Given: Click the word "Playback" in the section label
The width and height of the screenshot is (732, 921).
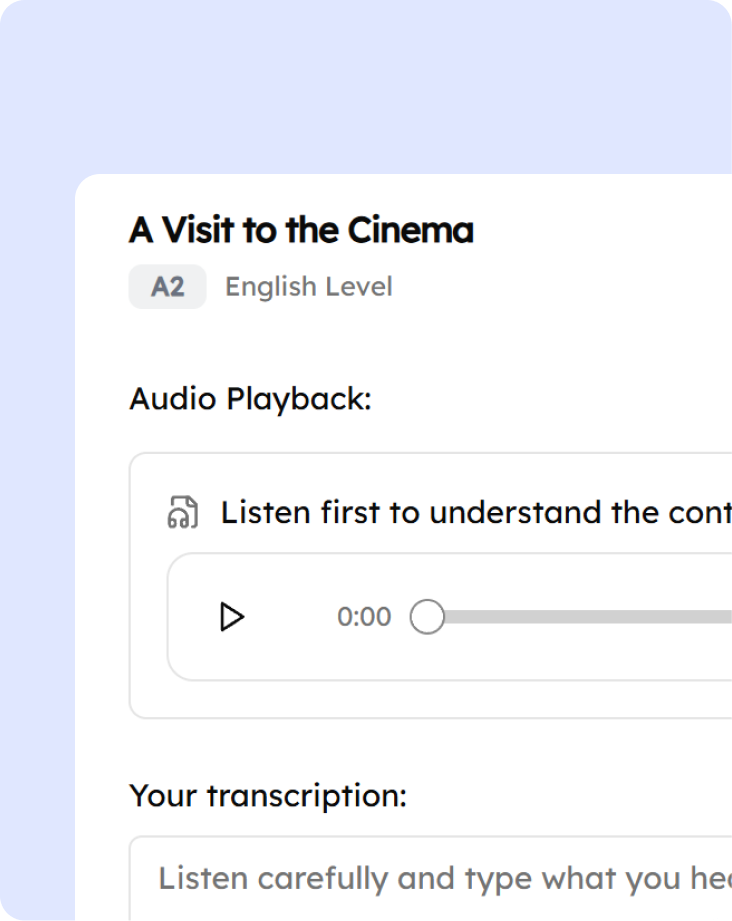Looking at the screenshot, I should [x=298, y=399].
